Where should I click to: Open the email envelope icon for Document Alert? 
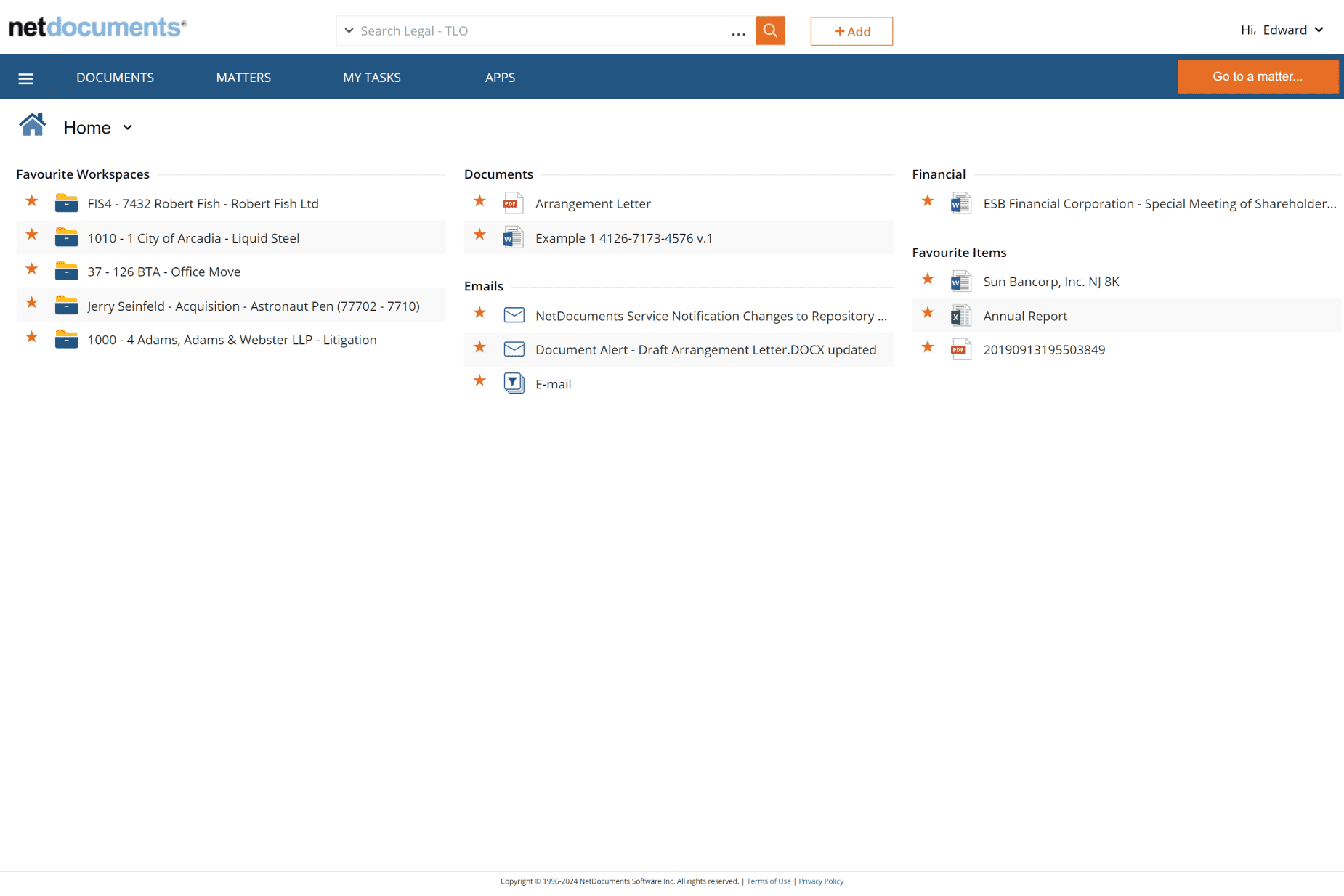514,349
